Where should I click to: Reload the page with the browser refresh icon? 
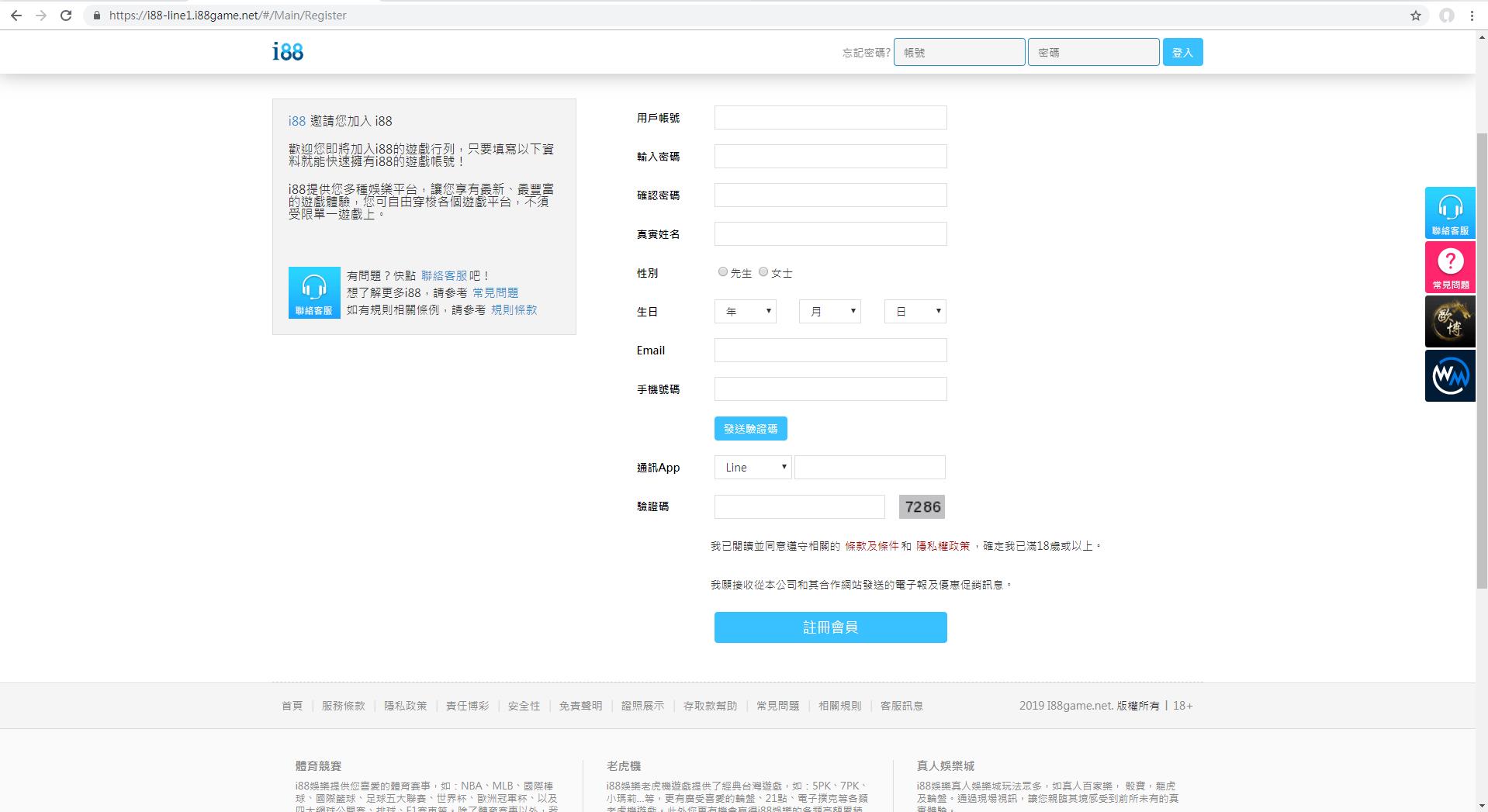point(66,16)
